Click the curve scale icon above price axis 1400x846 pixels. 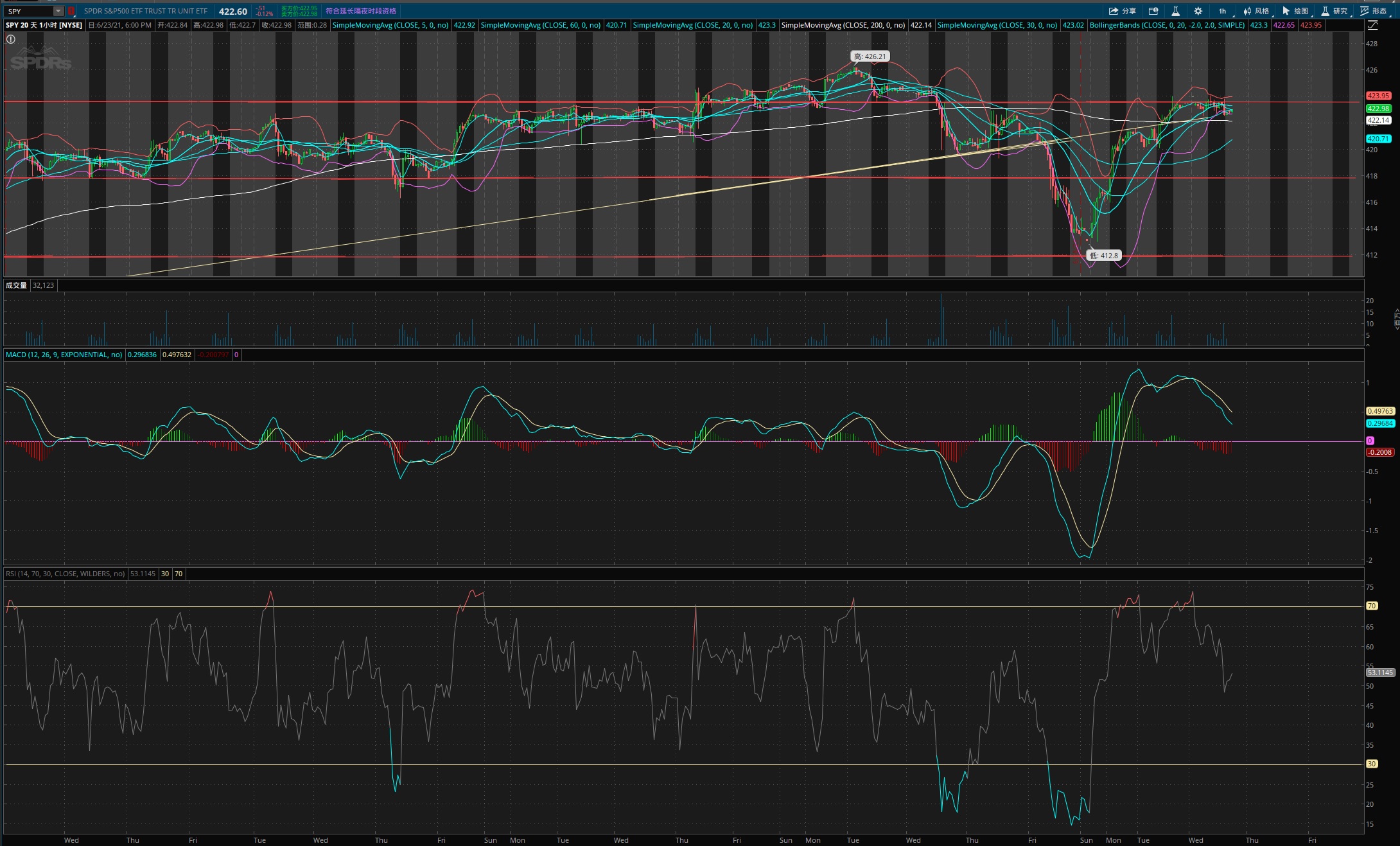coord(1372,26)
